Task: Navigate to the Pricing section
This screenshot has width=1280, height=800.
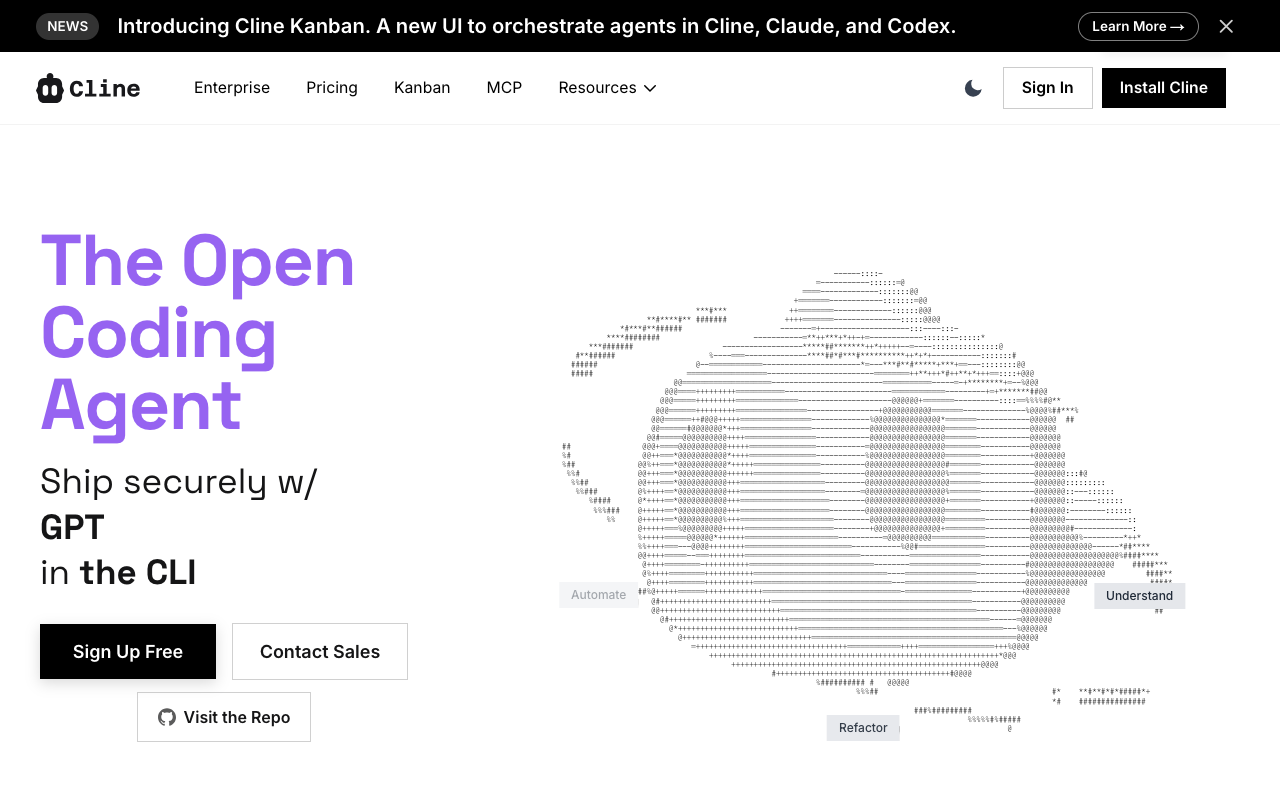Action: point(331,88)
